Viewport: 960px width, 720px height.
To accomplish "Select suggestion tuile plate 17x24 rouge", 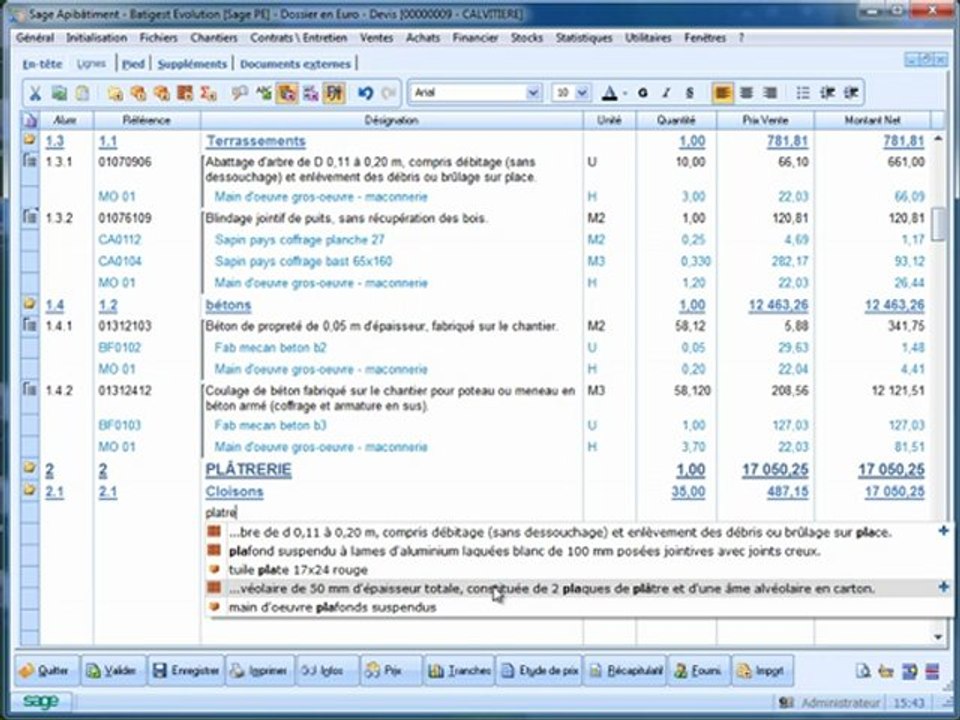I will (298, 570).
